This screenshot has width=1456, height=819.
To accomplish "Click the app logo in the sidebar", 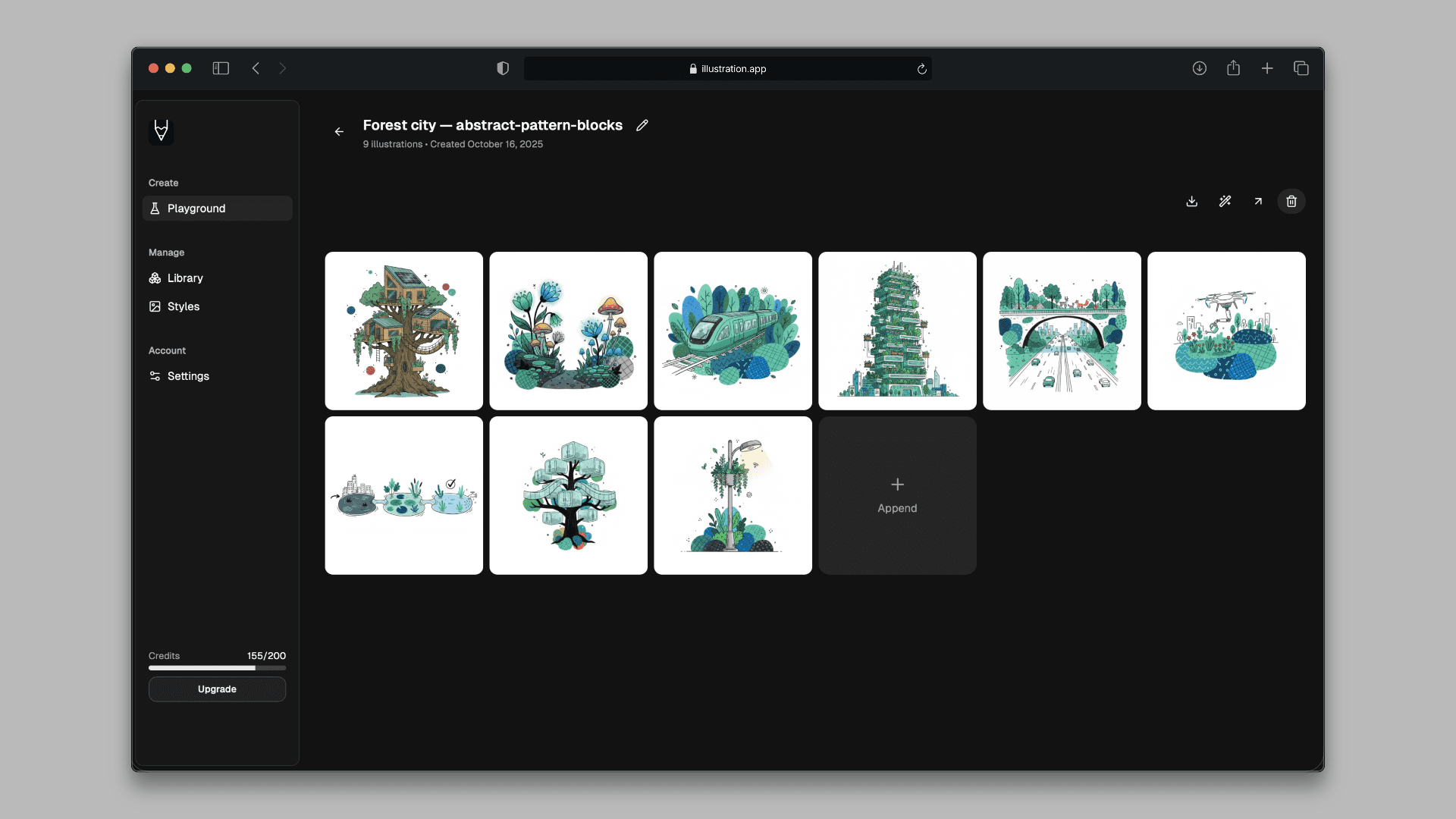I will click(x=161, y=130).
